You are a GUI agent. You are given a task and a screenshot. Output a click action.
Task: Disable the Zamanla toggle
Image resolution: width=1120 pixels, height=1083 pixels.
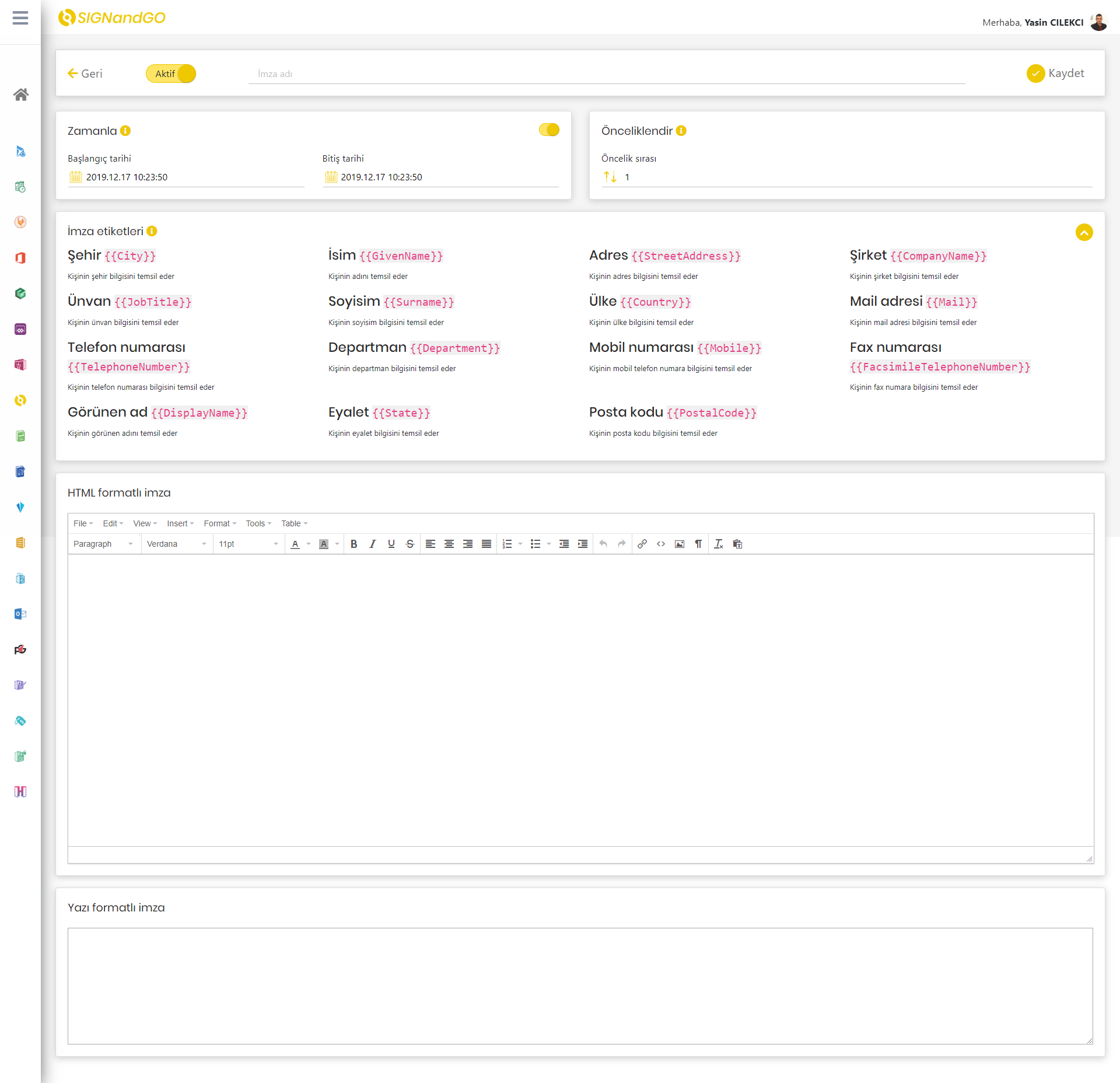(548, 130)
